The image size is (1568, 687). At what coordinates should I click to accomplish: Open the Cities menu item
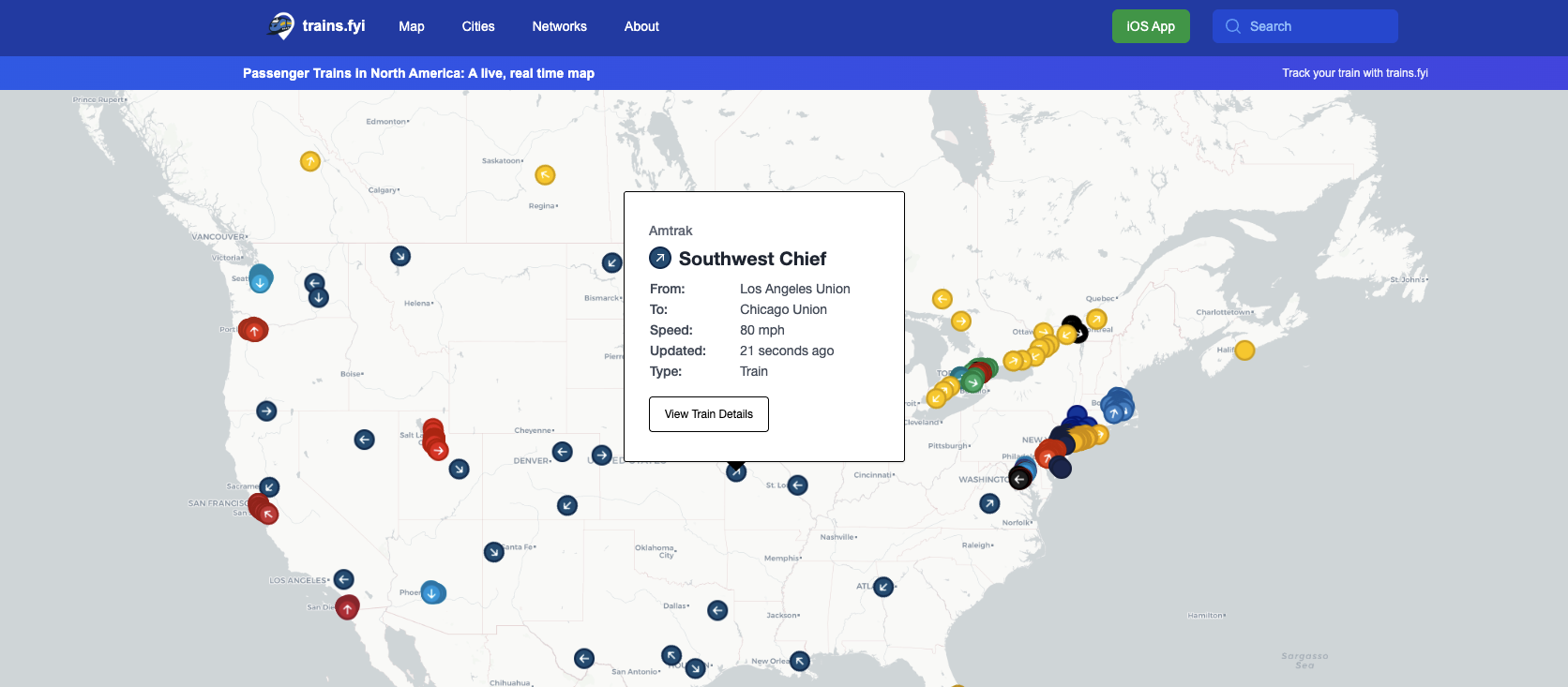pyautogui.click(x=478, y=26)
